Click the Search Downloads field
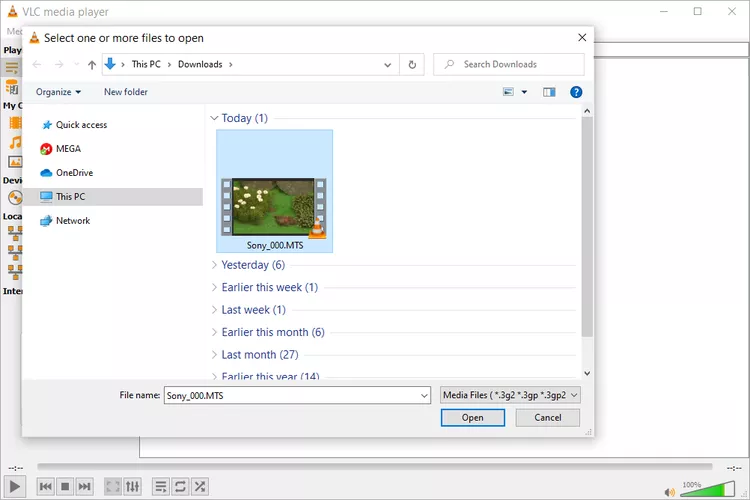The width and height of the screenshot is (750, 500). (508, 65)
